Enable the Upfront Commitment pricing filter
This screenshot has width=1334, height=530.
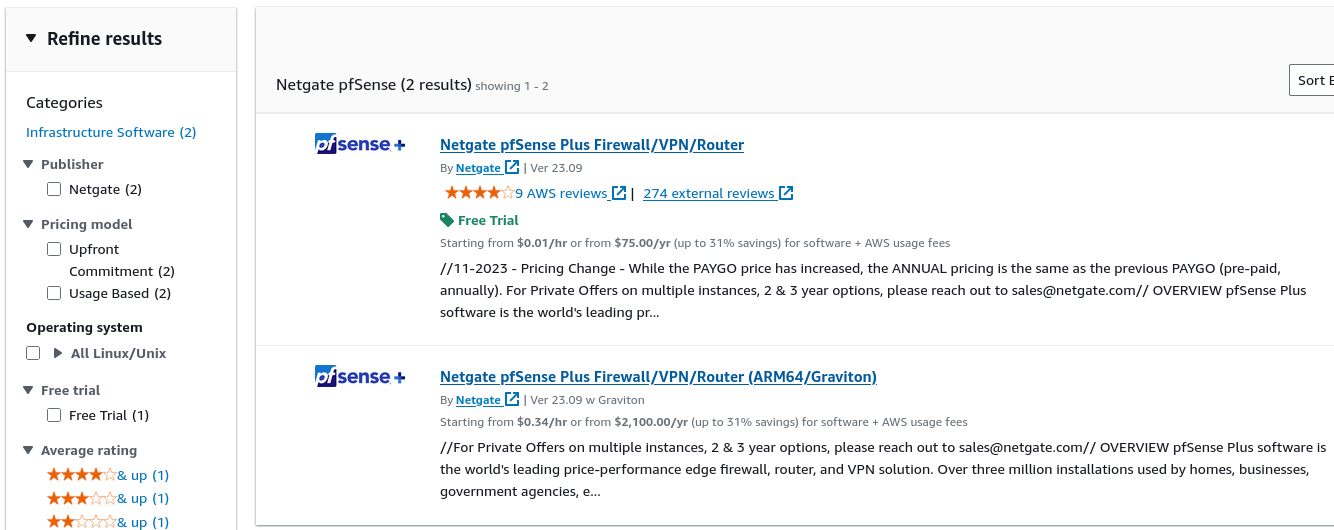(x=54, y=249)
